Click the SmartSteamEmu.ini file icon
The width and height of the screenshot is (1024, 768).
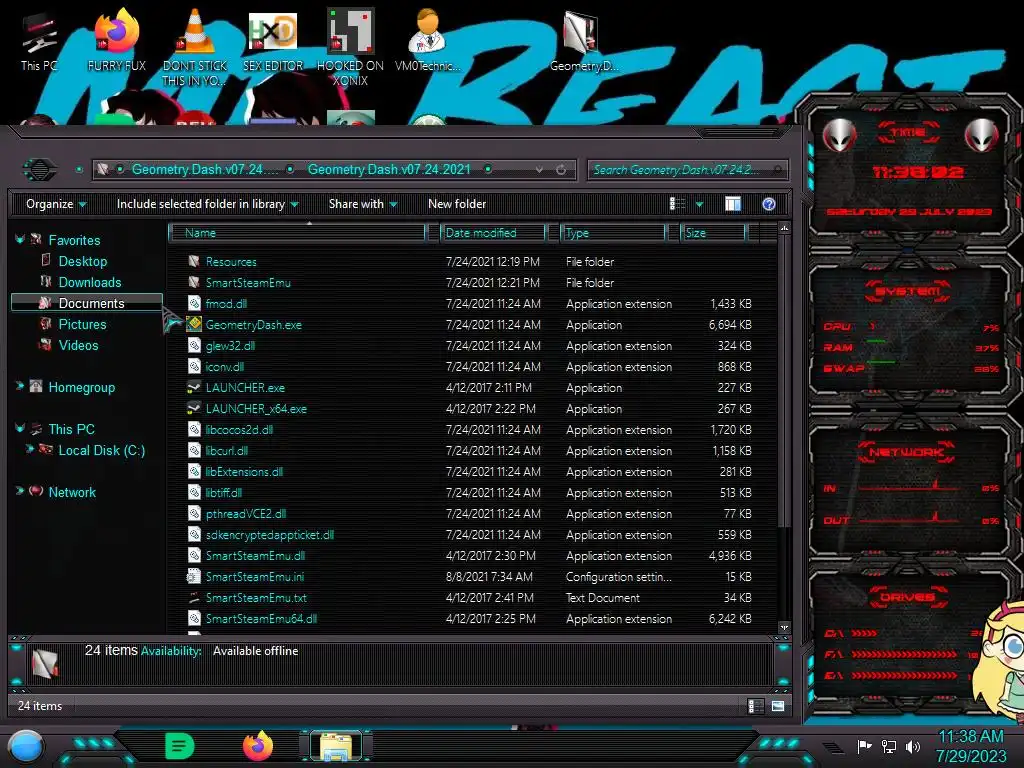point(194,577)
